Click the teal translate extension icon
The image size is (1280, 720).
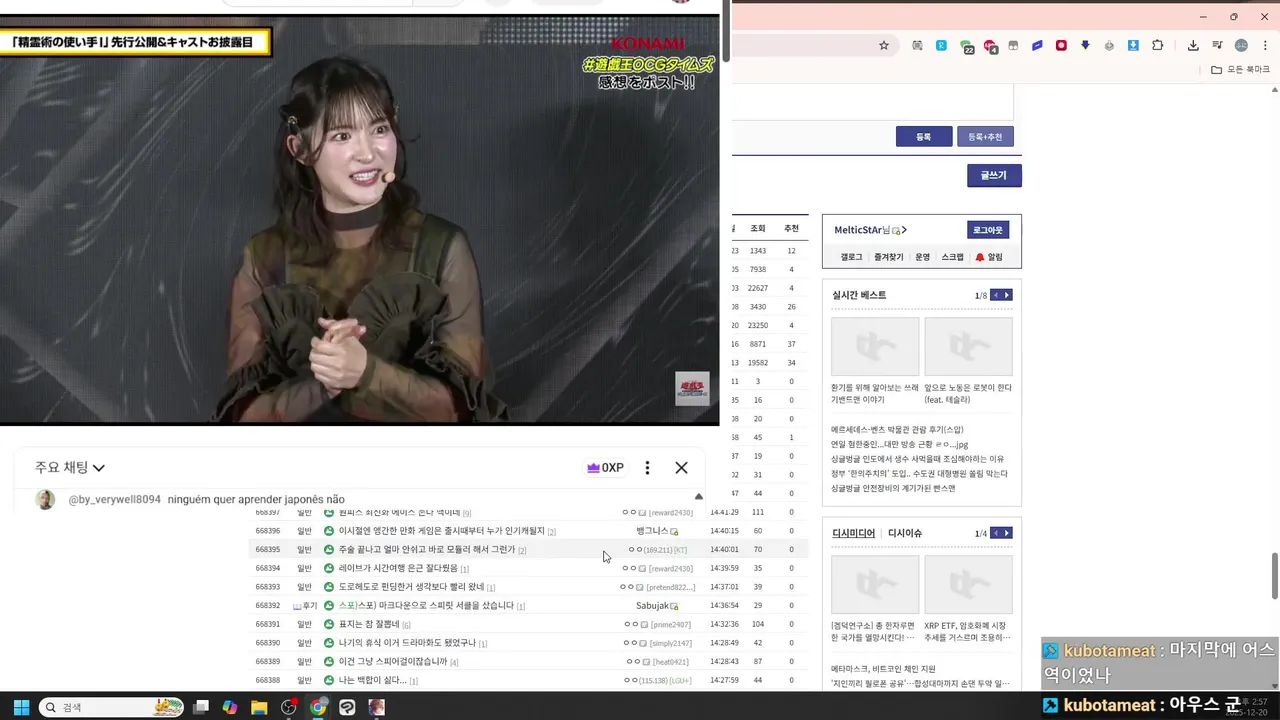pos(941,45)
